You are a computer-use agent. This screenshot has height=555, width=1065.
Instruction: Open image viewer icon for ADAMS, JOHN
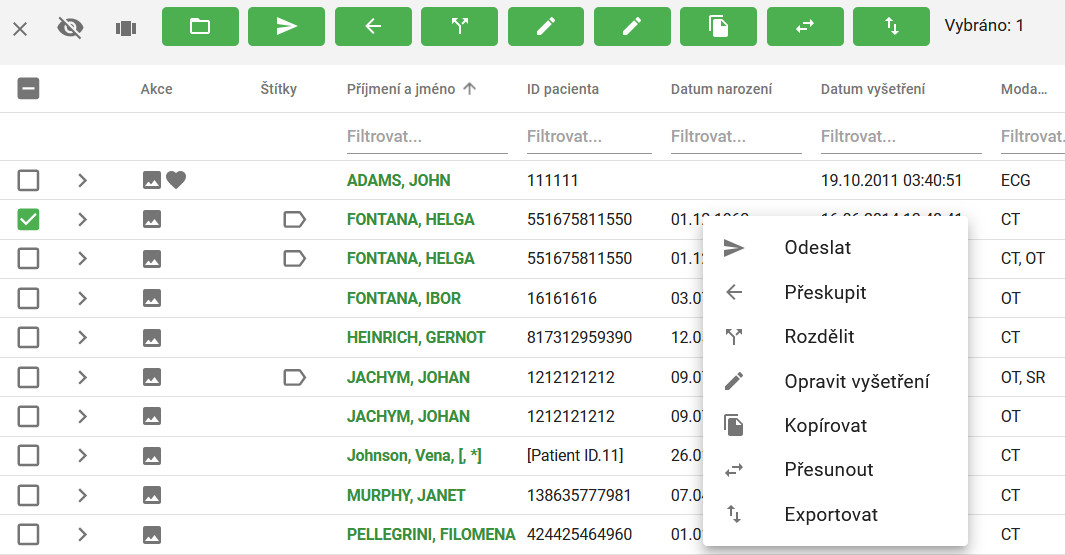coord(152,180)
